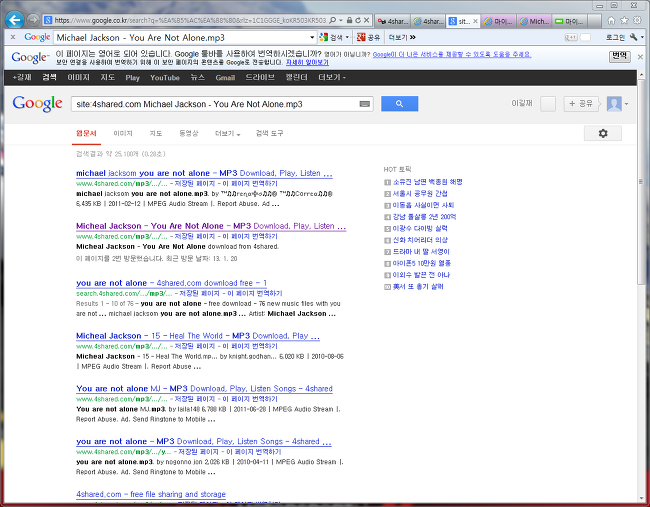Click the main Google logo
Viewport: 650px width, 507px height.
37,104
